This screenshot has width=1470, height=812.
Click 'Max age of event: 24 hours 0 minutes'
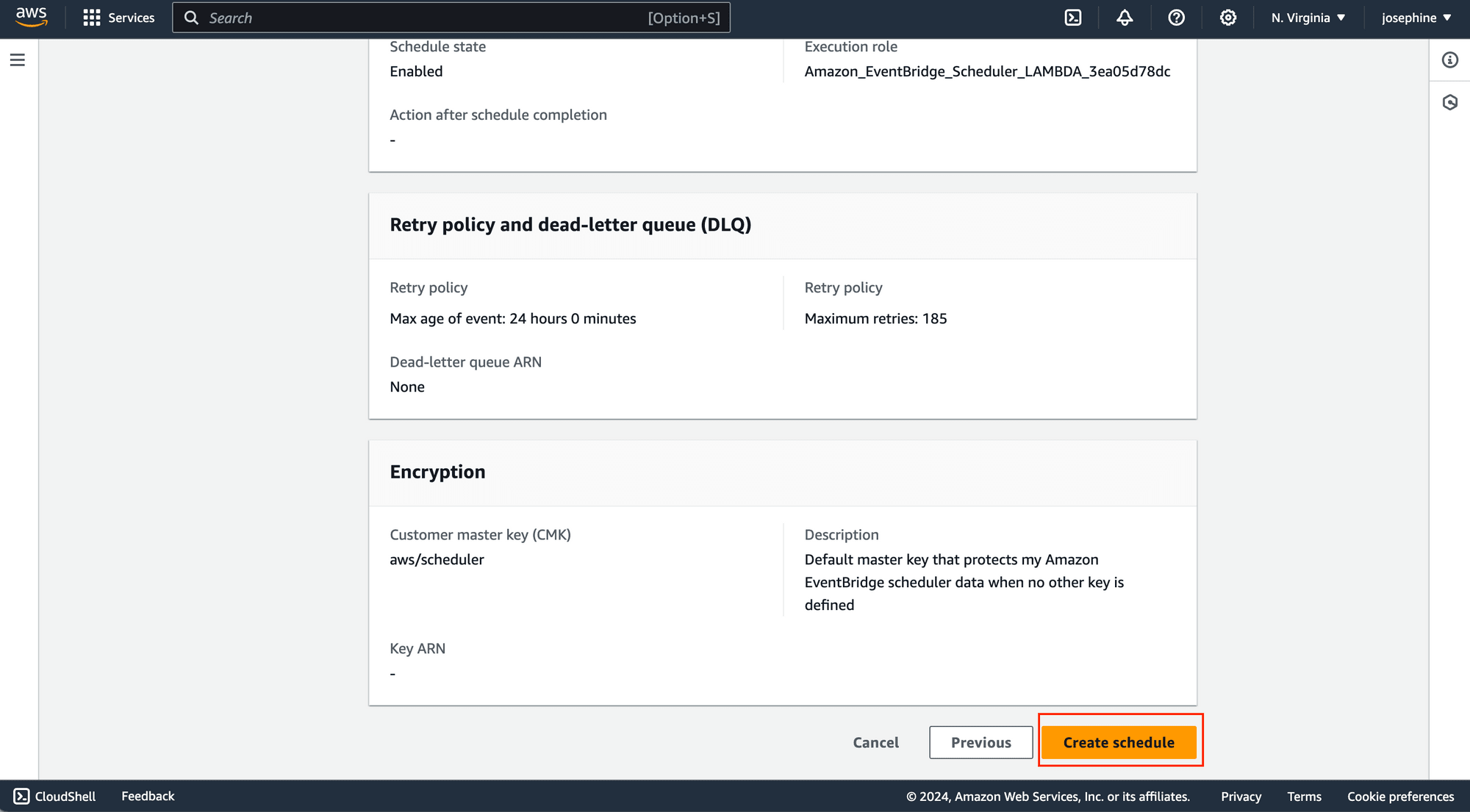[x=513, y=318]
